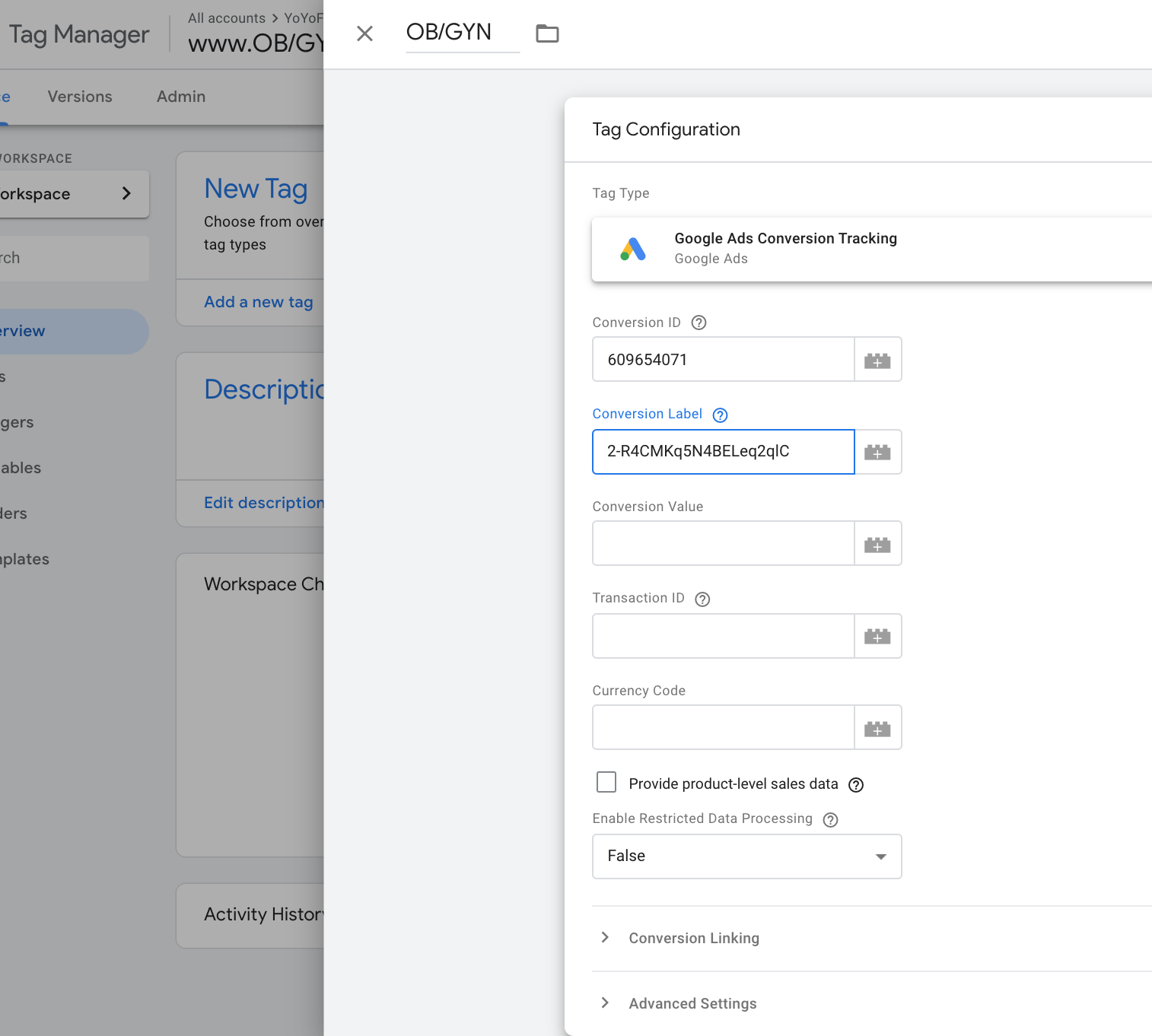Click the help icon next to product-level sales data

pyautogui.click(x=855, y=784)
